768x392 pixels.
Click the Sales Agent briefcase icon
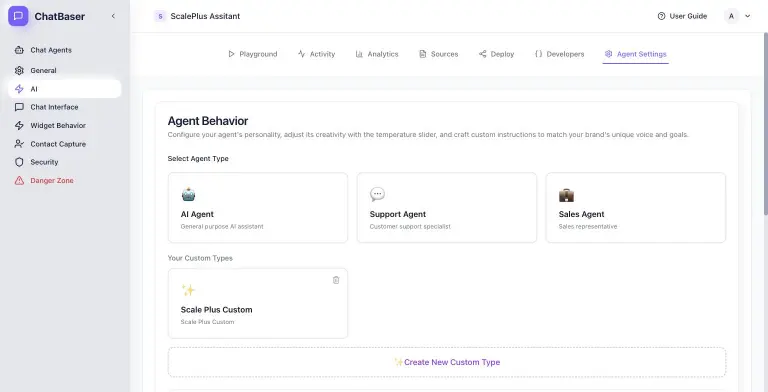(x=566, y=195)
